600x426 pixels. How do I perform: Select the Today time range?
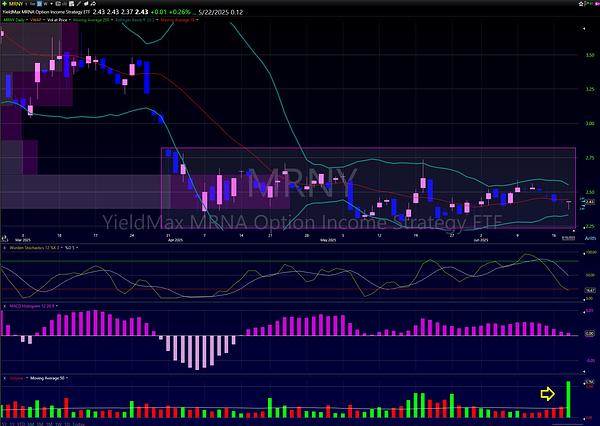[x=79, y=424]
